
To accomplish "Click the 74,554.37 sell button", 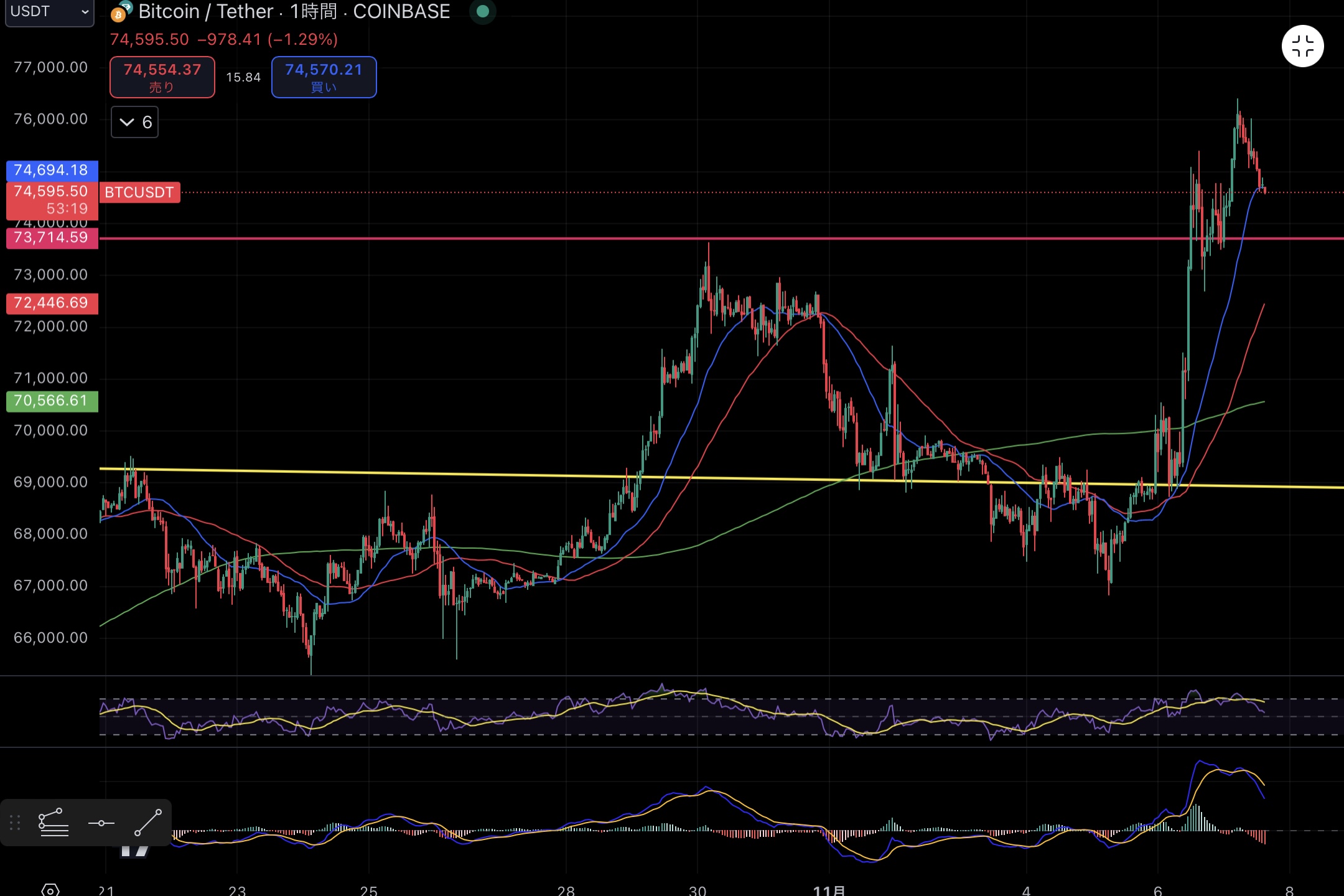I will (x=162, y=77).
